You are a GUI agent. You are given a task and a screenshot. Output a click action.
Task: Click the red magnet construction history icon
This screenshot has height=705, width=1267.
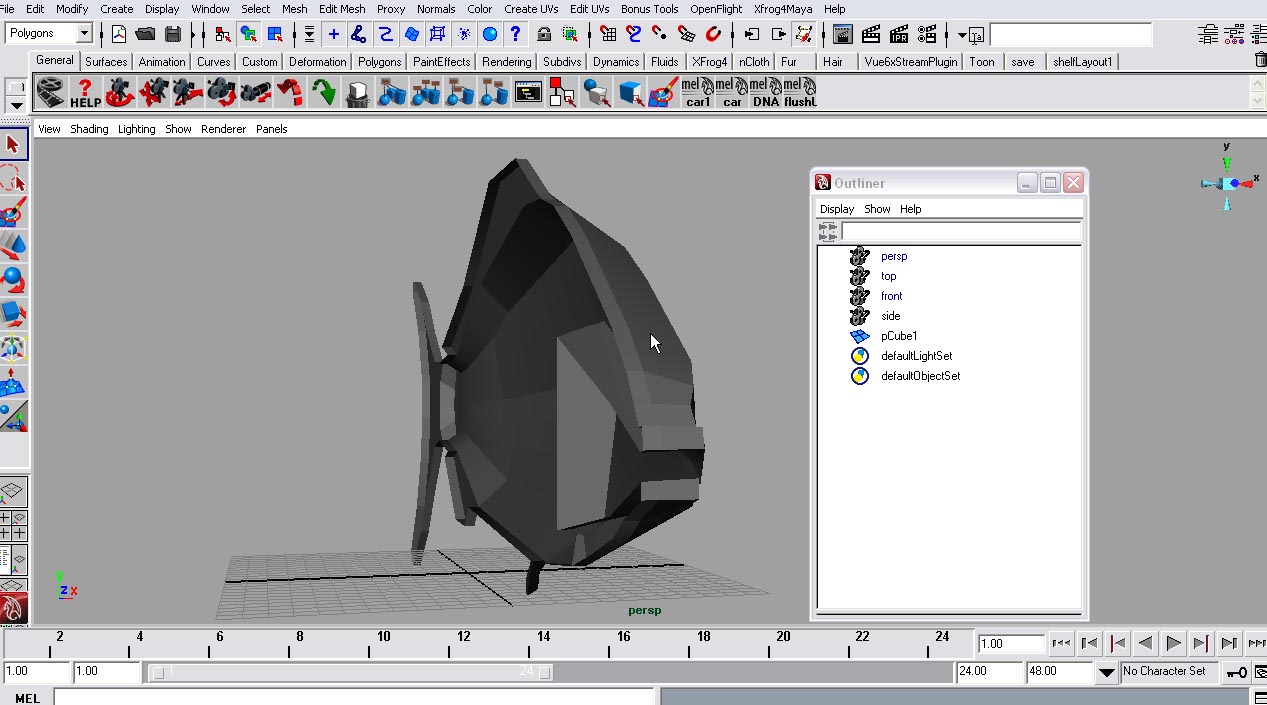point(713,34)
